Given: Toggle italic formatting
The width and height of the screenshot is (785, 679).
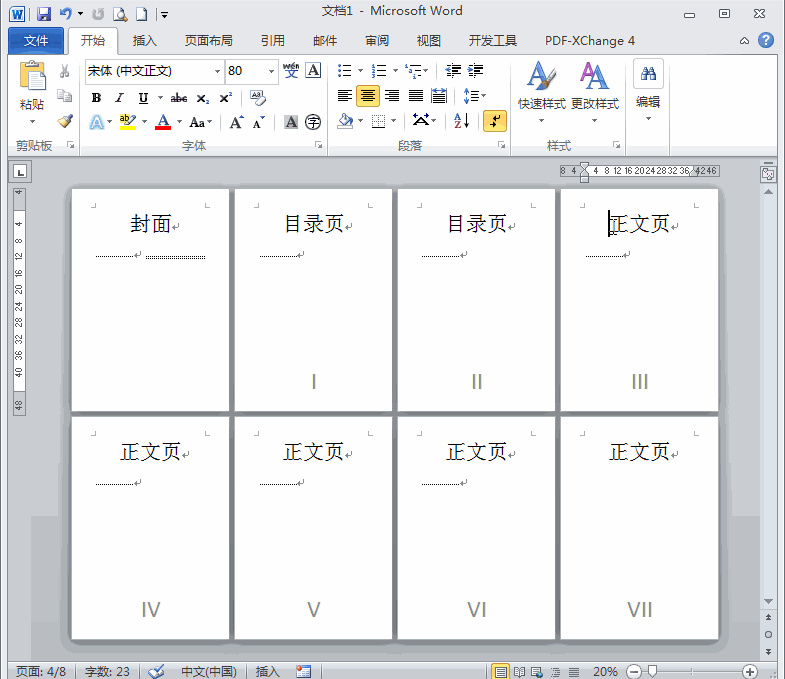Looking at the screenshot, I should pos(119,98).
